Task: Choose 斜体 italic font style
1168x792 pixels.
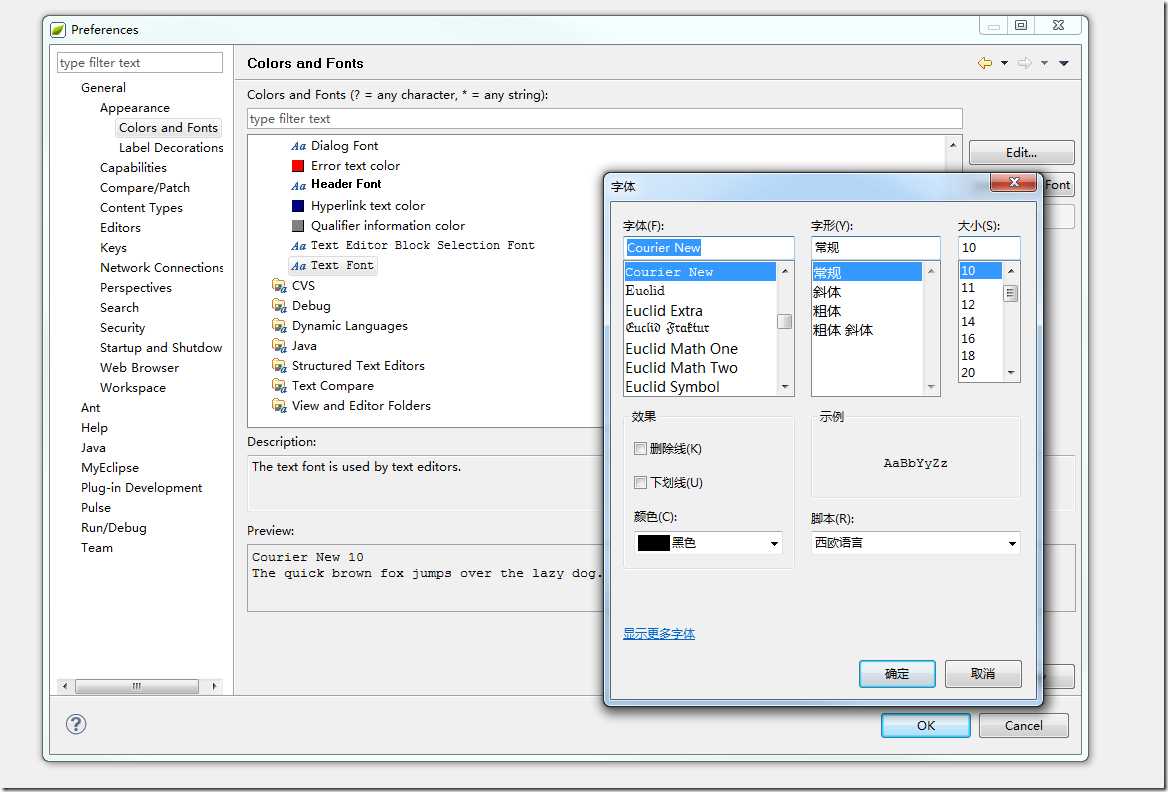Action: tap(827, 293)
